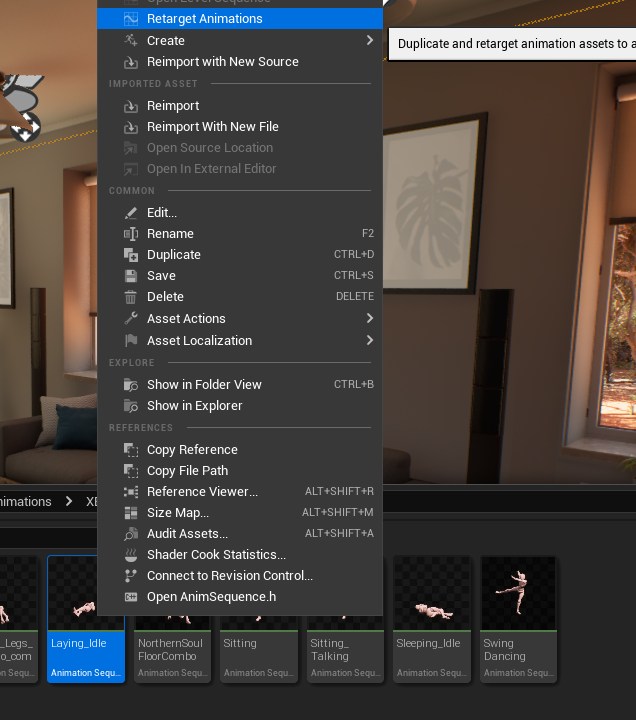636x720 pixels.
Task: Choose Reimport With New File
Action: pyautogui.click(x=240, y=127)
